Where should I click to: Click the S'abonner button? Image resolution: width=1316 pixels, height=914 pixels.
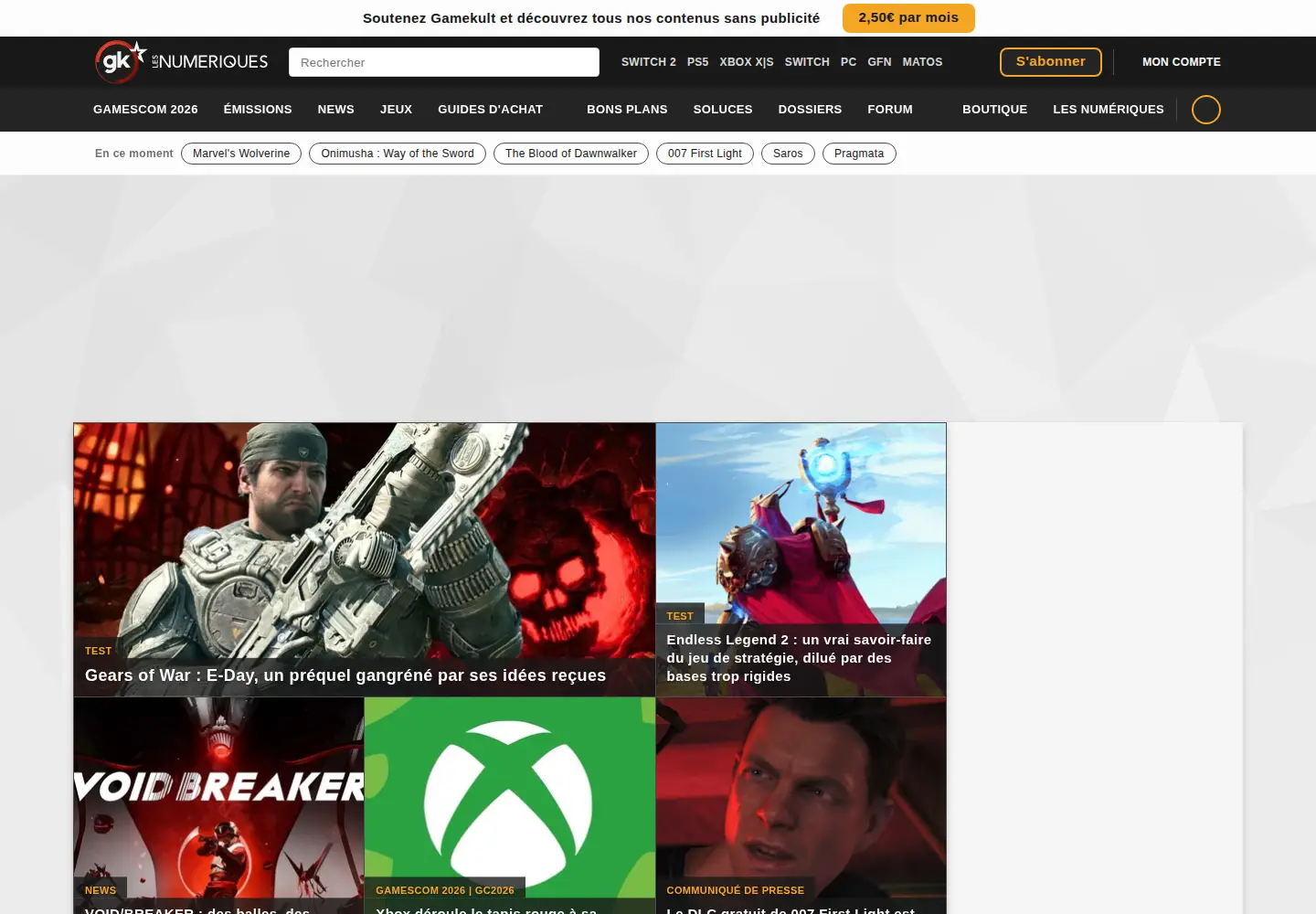click(1051, 62)
